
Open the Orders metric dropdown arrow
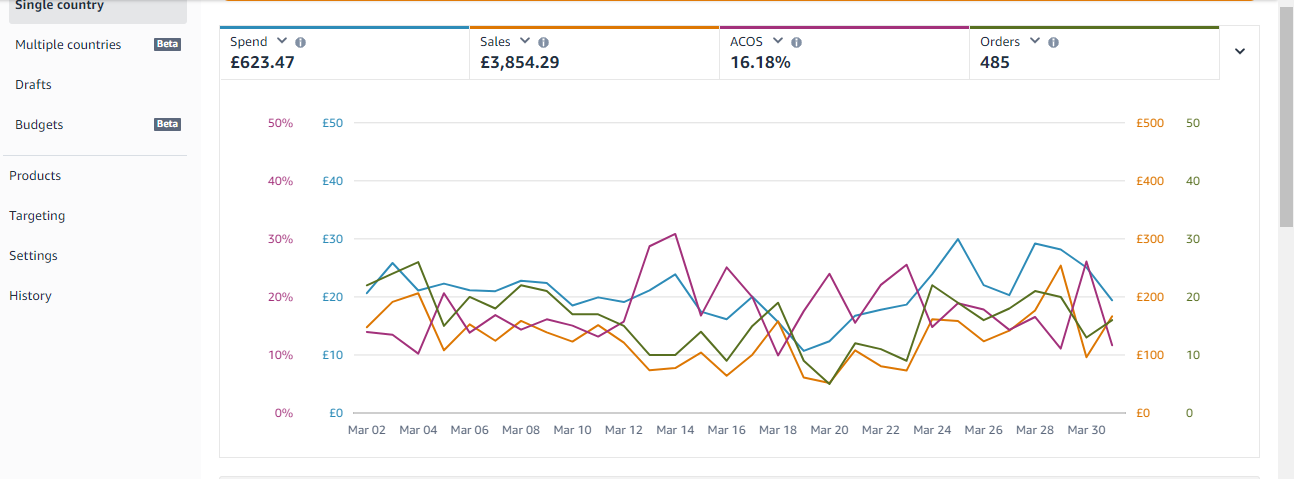pyautogui.click(x=1034, y=42)
